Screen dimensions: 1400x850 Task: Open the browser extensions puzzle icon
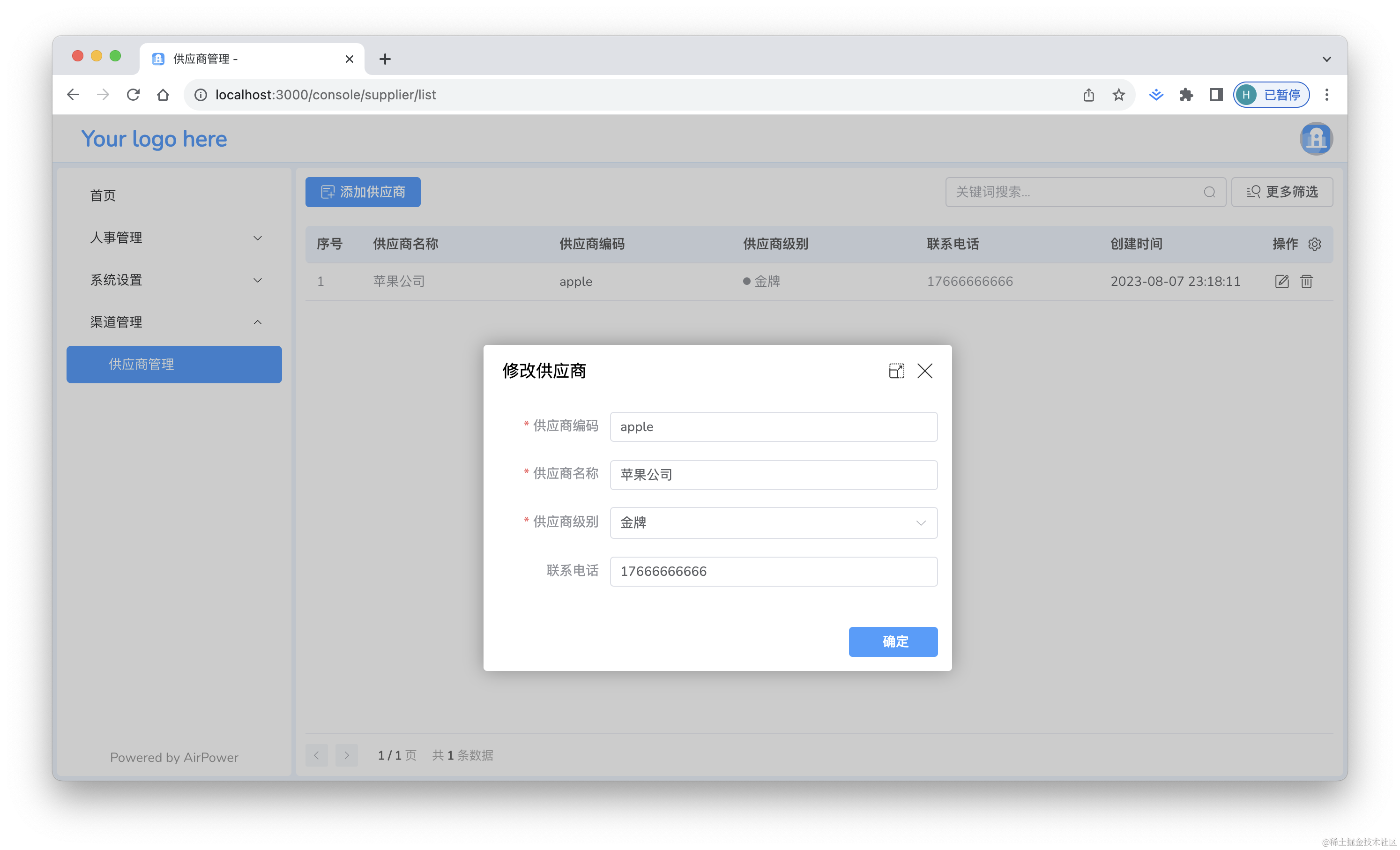[x=1186, y=94]
